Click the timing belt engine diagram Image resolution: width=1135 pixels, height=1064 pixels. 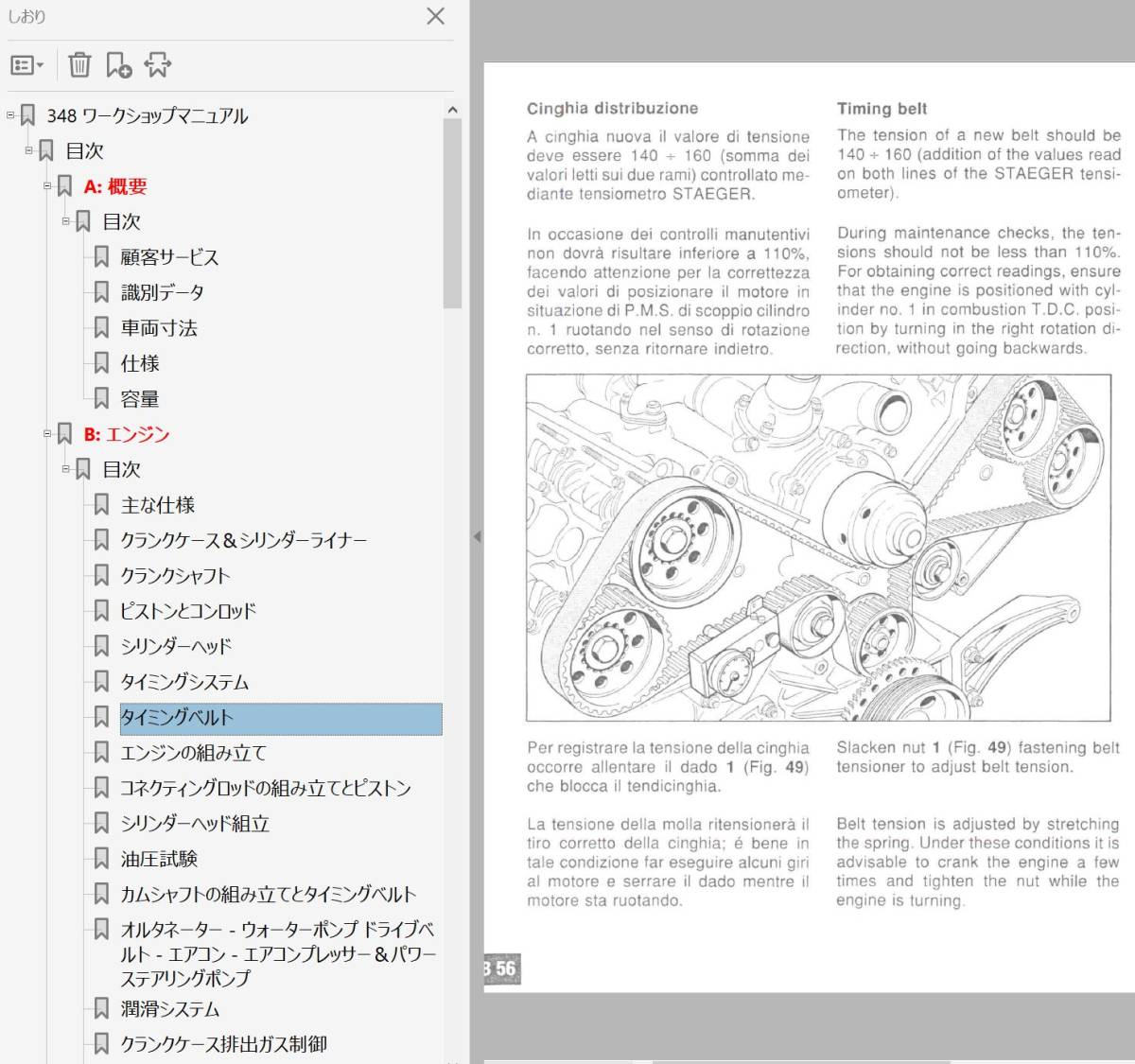pos(818,548)
